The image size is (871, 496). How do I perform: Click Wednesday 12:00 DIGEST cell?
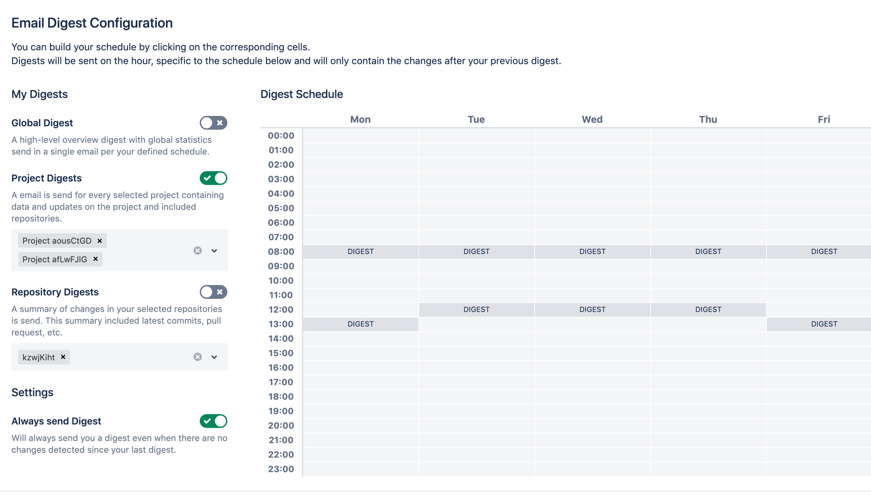[592, 310]
